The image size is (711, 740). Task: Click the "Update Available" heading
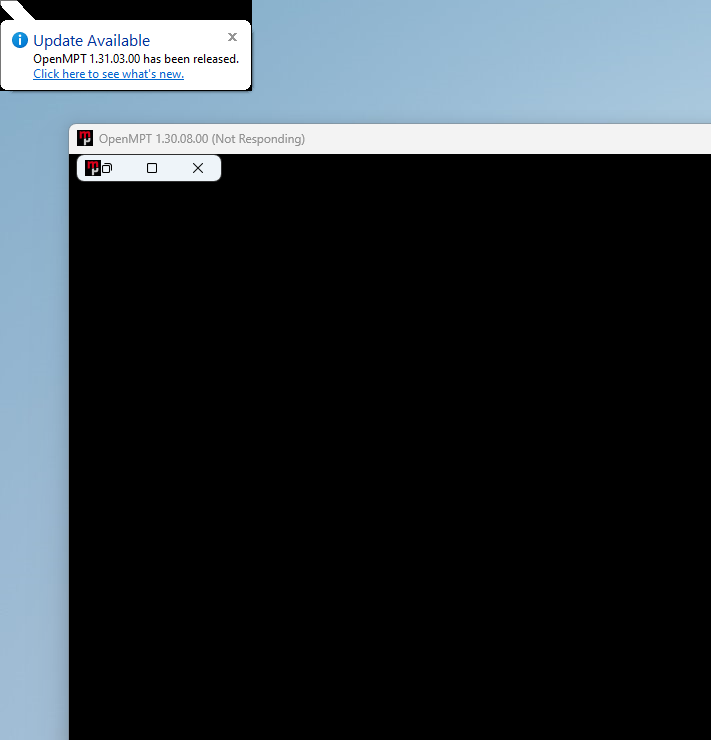pyautogui.click(x=91, y=41)
